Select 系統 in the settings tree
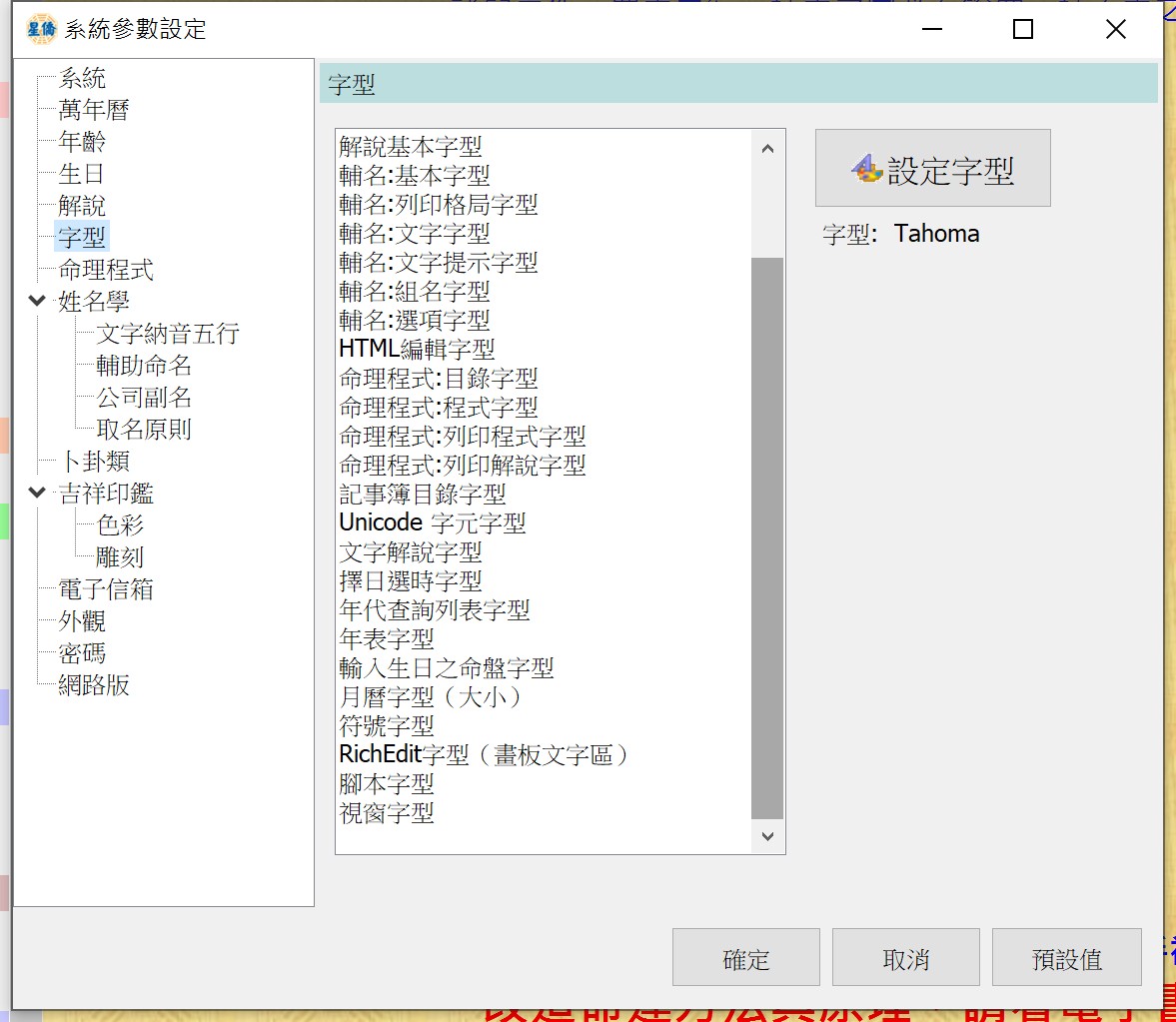The height and width of the screenshot is (1022, 1176). click(x=82, y=78)
